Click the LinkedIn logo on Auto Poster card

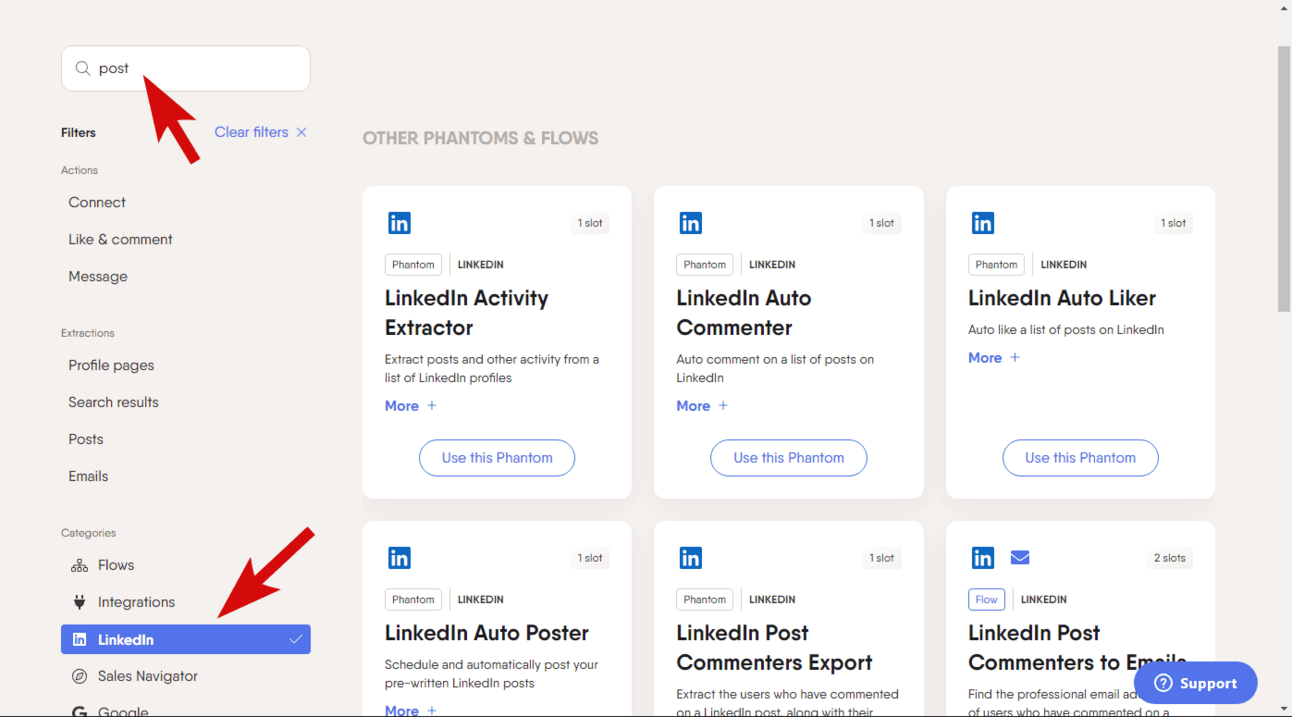(399, 557)
